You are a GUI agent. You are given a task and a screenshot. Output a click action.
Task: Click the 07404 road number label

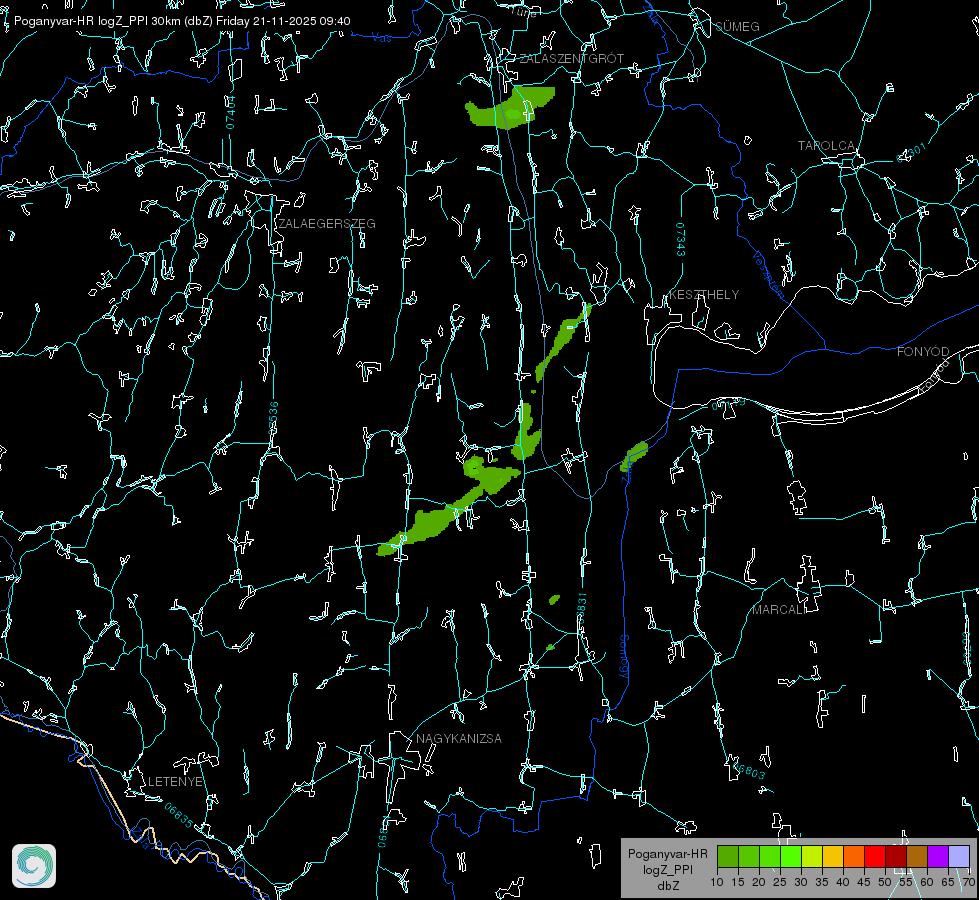point(231,112)
